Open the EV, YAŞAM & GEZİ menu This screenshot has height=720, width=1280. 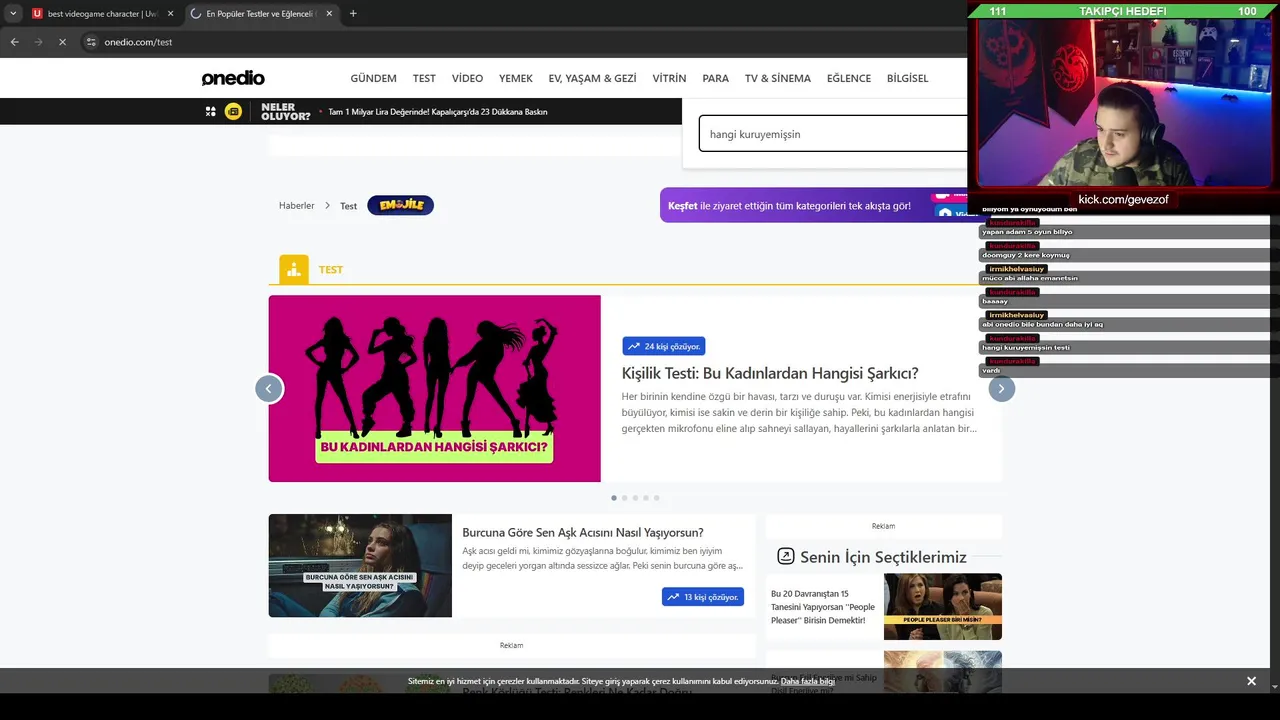click(x=592, y=78)
